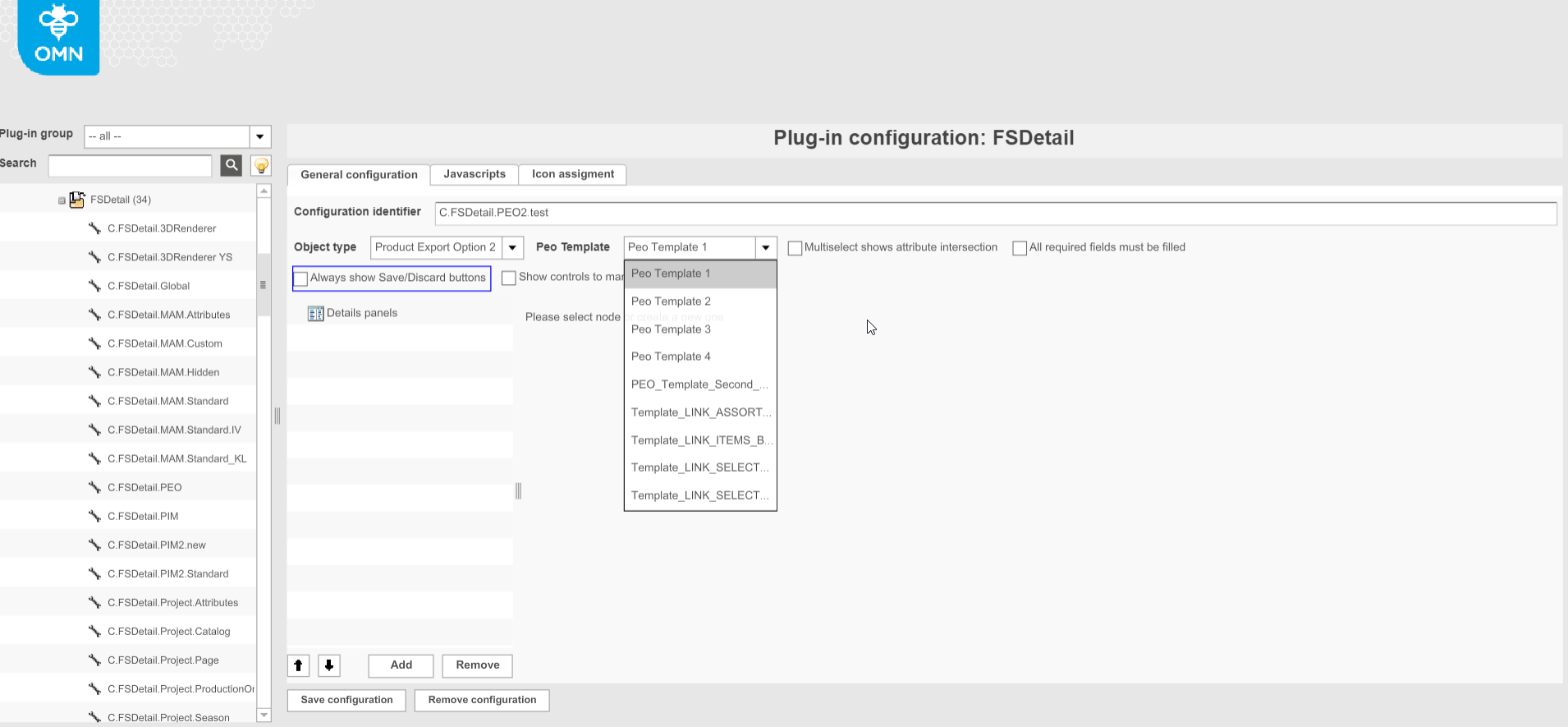This screenshot has height=727, width=1568.
Task: Click wrench icon of C.FSDetail.Project.Attributes
Action: point(95,602)
